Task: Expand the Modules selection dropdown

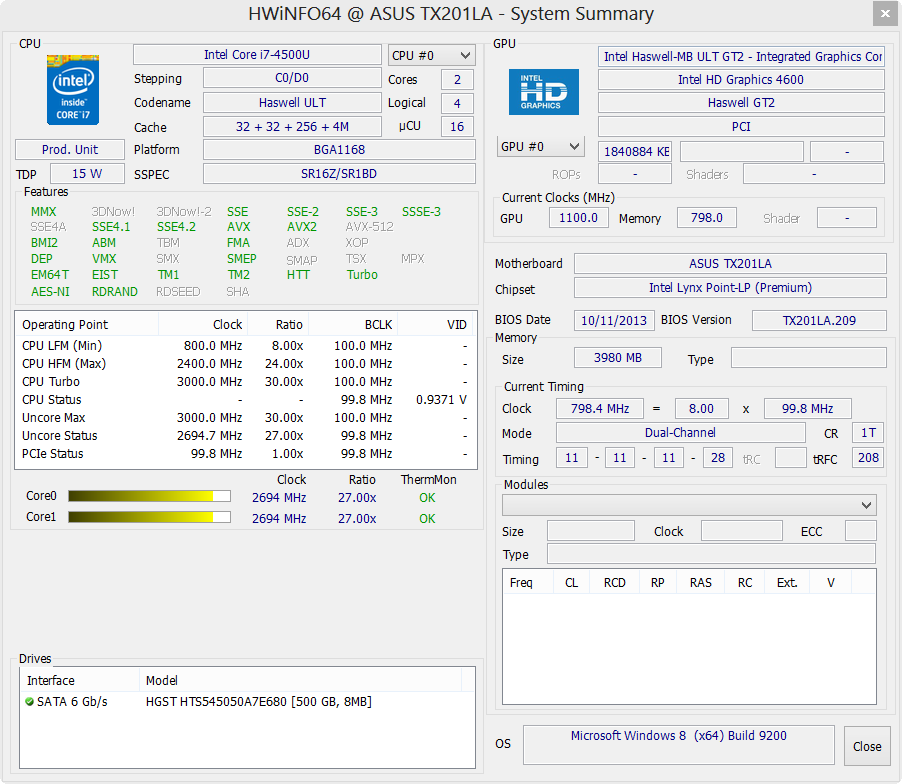Action: click(x=689, y=505)
